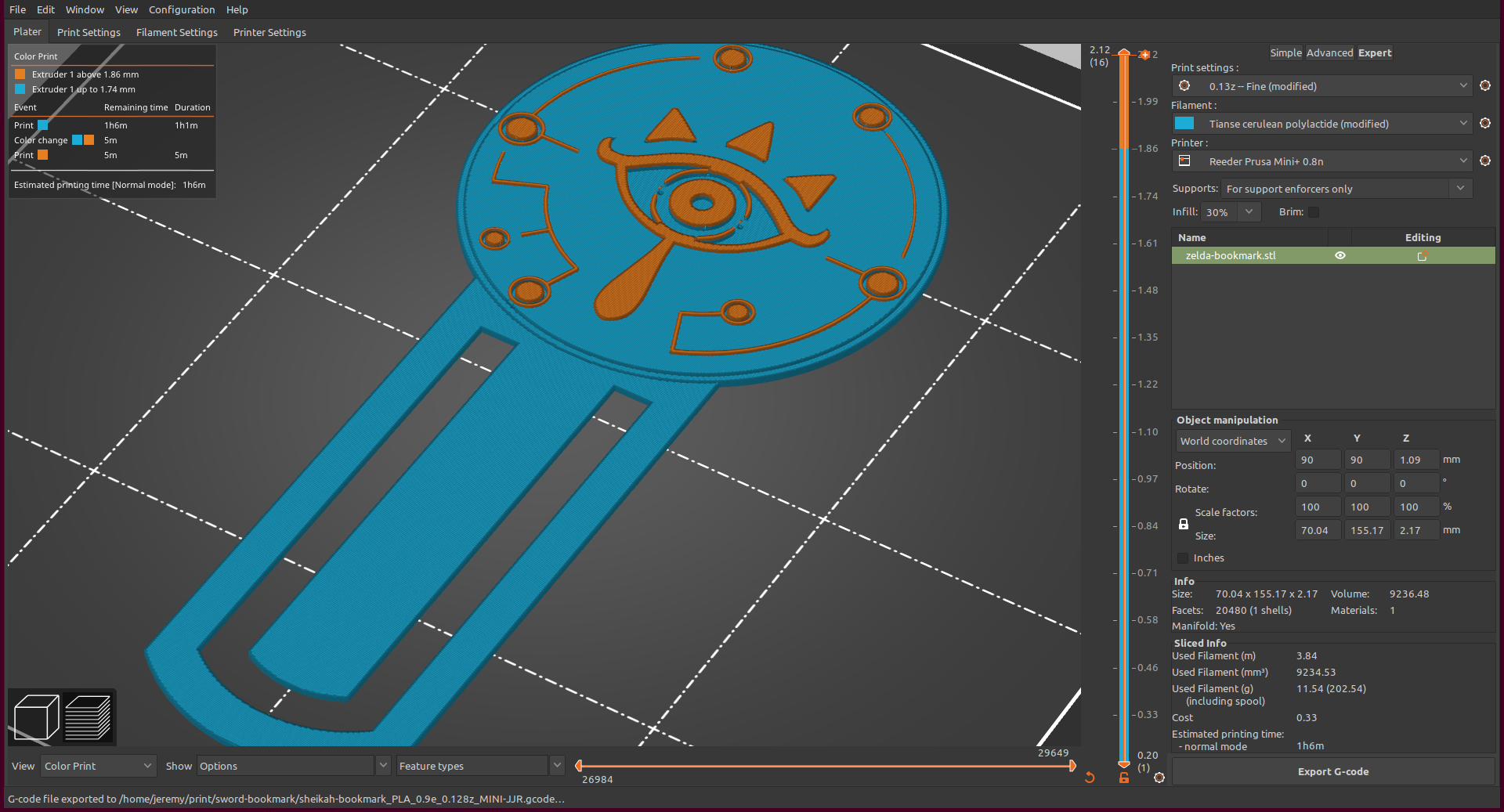Click the Export G-code button
The height and width of the screenshot is (812, 1504).
pos(1333,771)
